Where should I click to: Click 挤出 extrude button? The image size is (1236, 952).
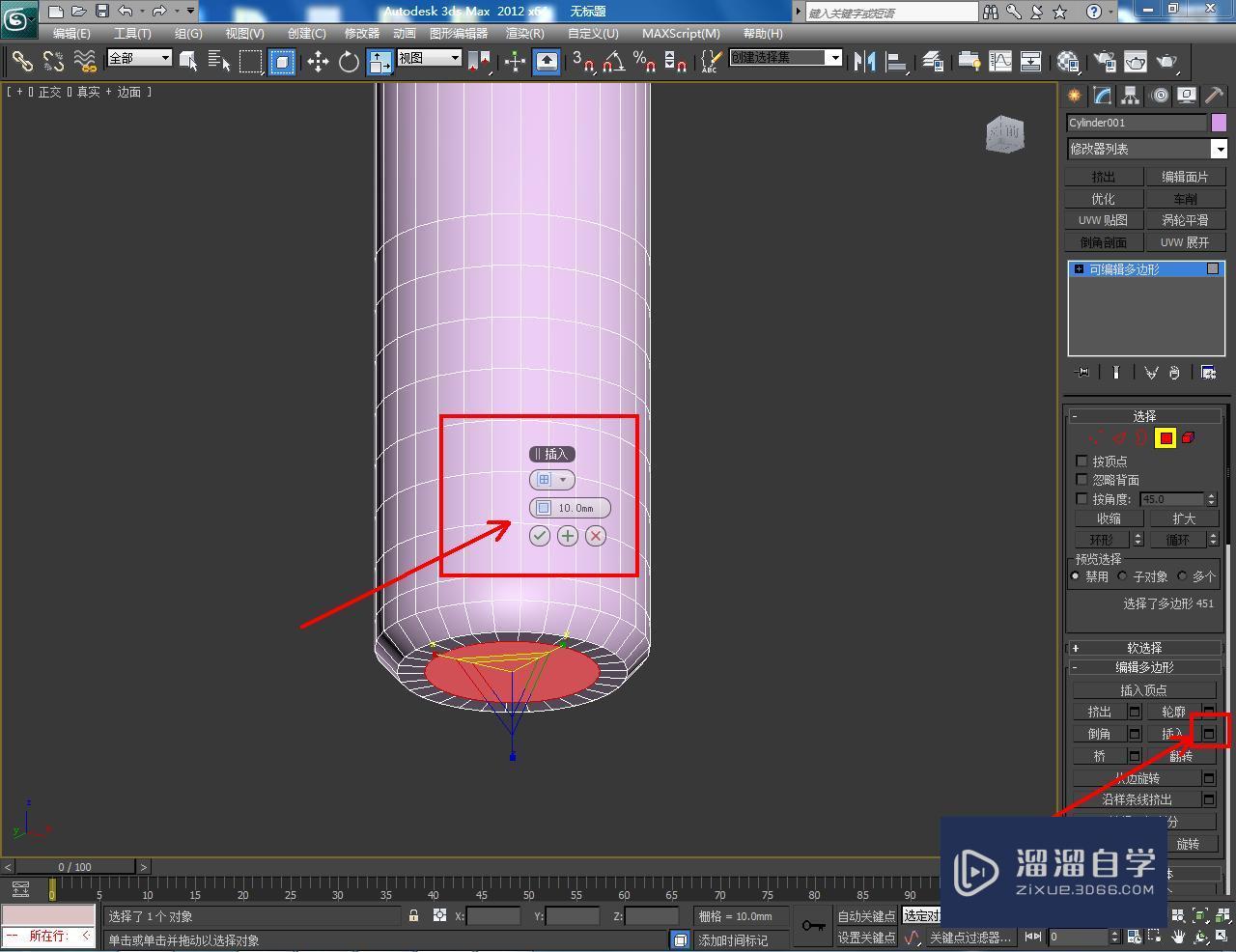tap(1099, 712)
